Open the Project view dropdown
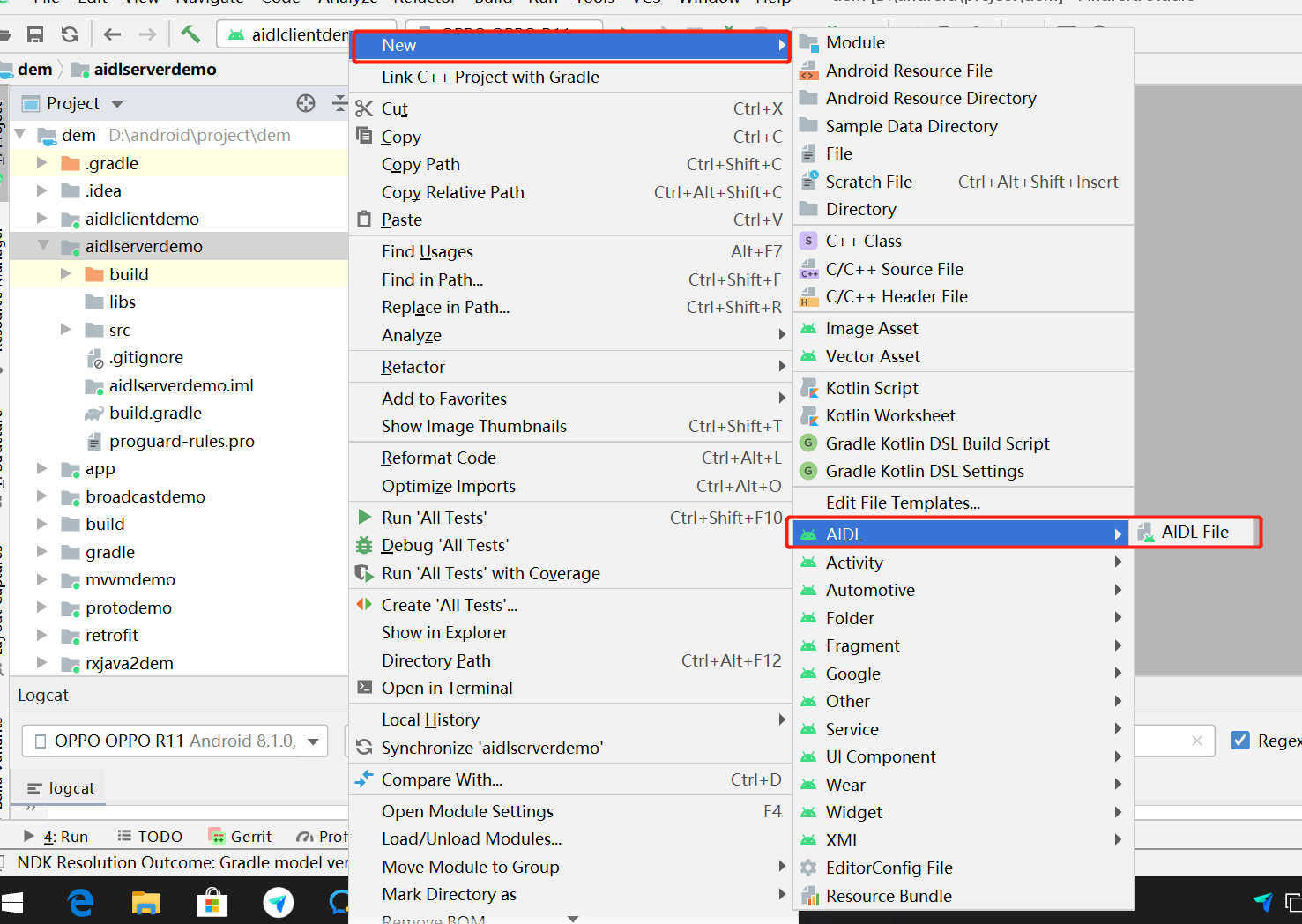Image resolution: width=1302 pixels, height=924 pixels. [117, 103]
